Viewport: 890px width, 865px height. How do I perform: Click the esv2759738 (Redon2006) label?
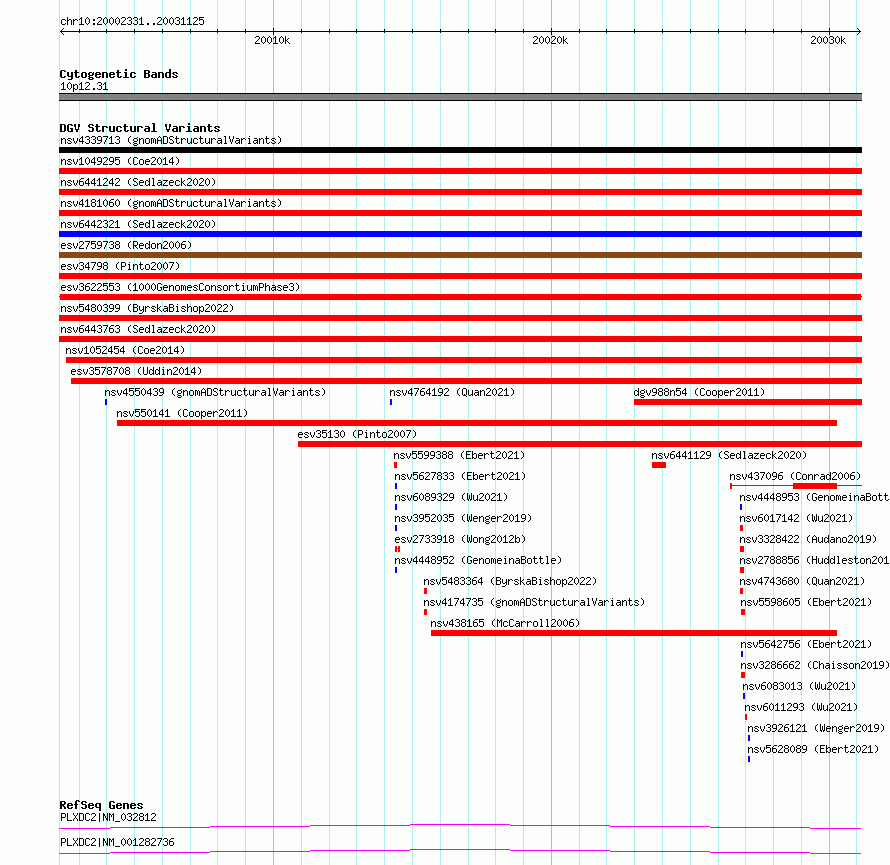[126, 245]
